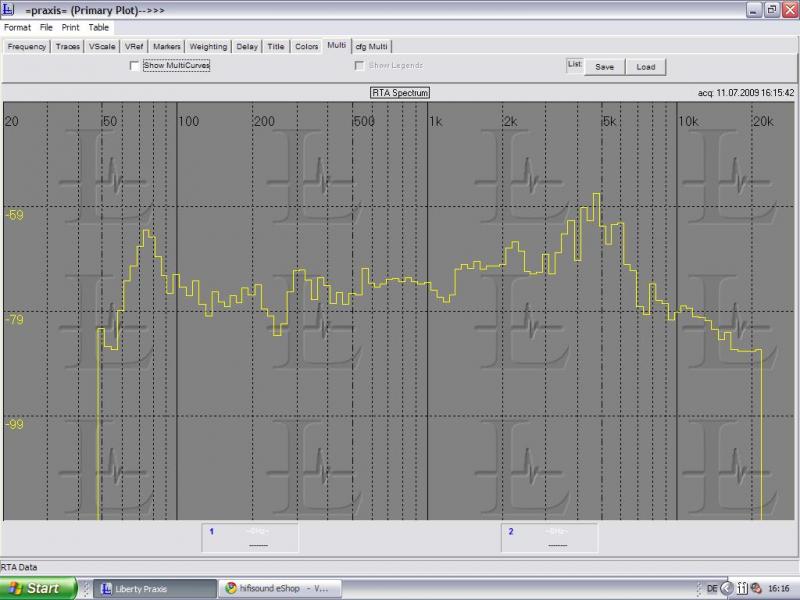Switch to the Weighting tab
Image resolution: width=800 pixels, height=600 pixels.
[208, 46]
